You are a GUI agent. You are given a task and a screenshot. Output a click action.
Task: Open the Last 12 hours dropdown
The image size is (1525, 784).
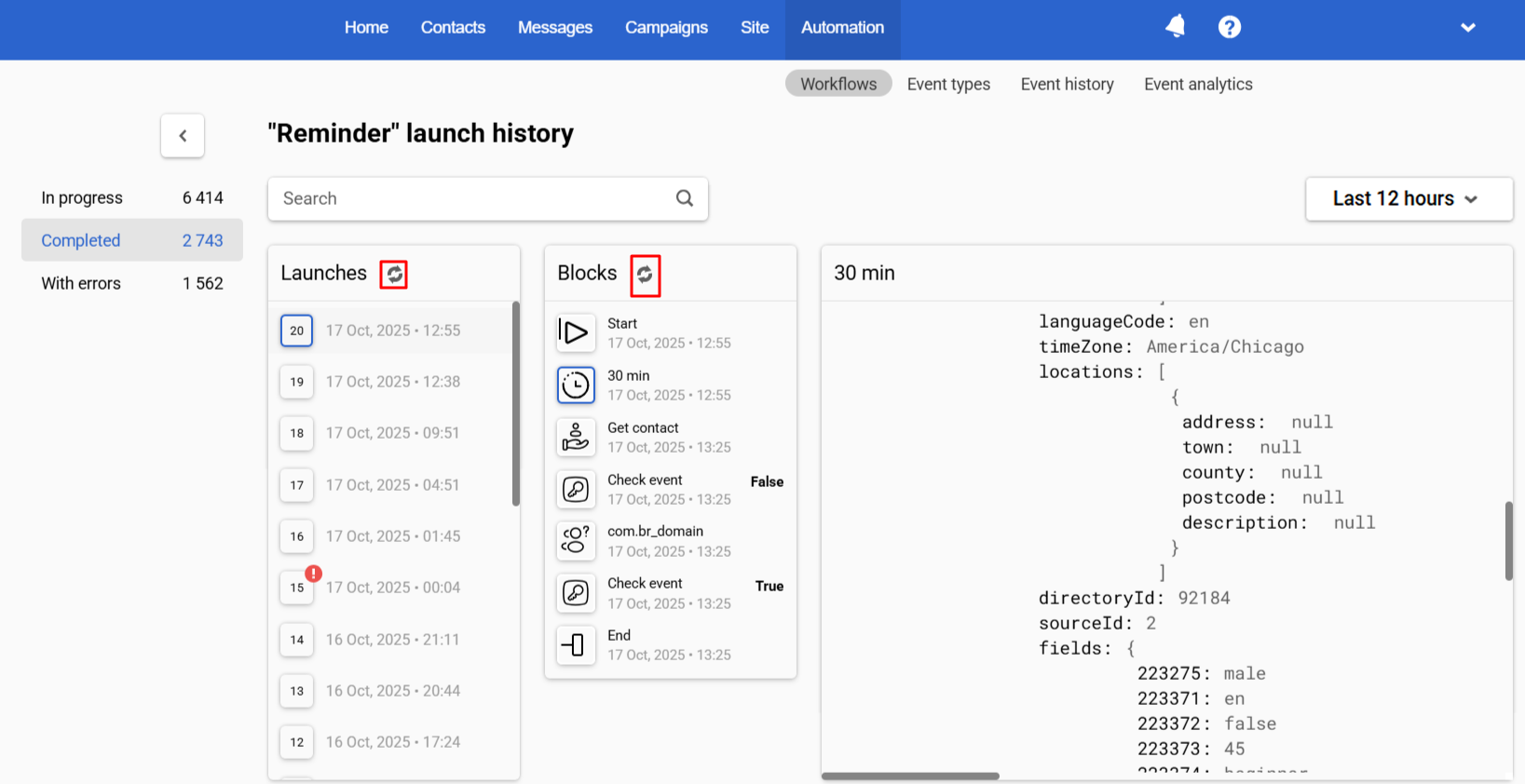(1409, 199)
